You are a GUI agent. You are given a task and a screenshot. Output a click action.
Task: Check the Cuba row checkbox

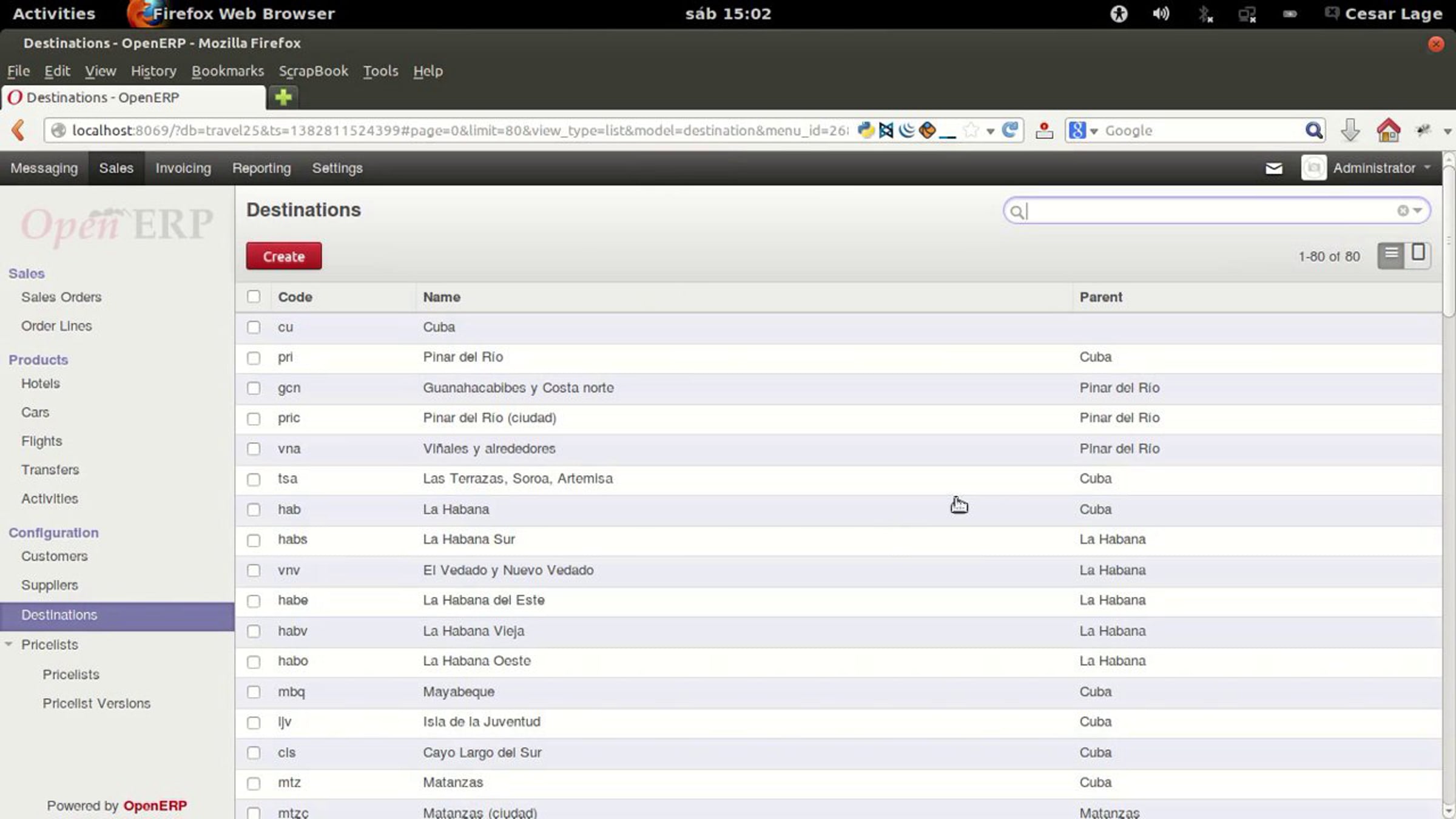254,328
